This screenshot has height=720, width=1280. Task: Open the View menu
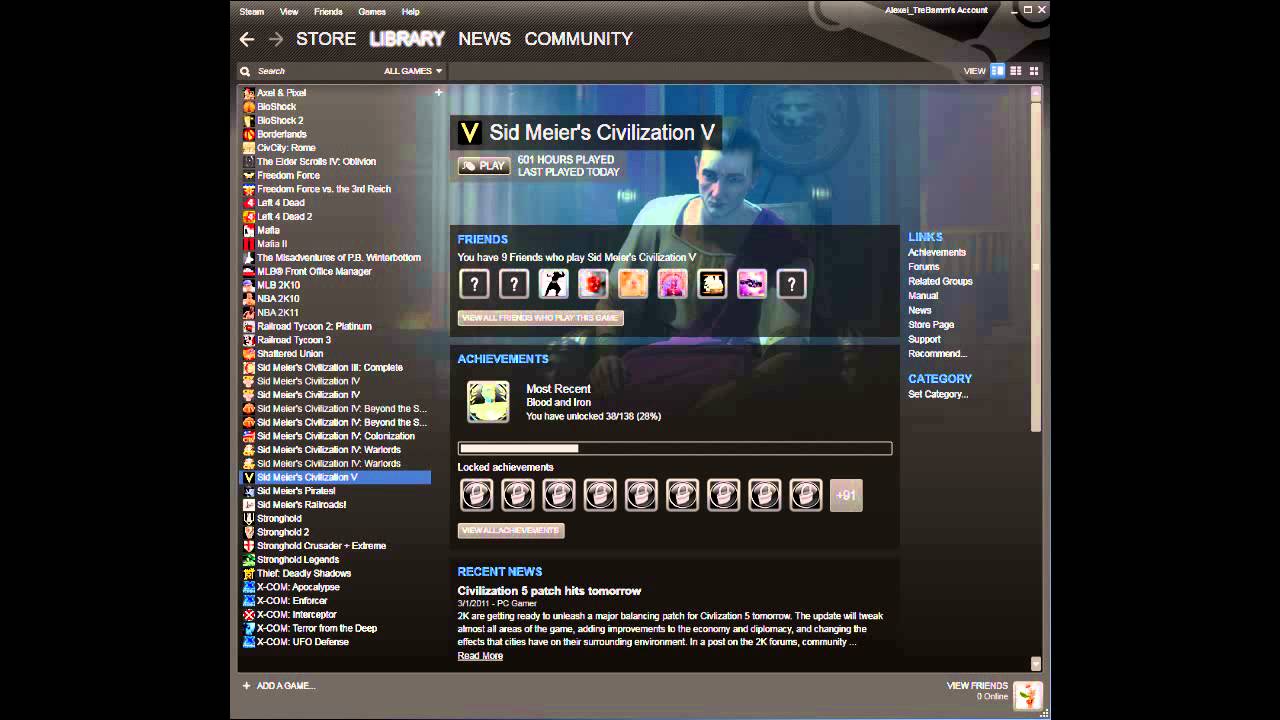coord(289,12)
